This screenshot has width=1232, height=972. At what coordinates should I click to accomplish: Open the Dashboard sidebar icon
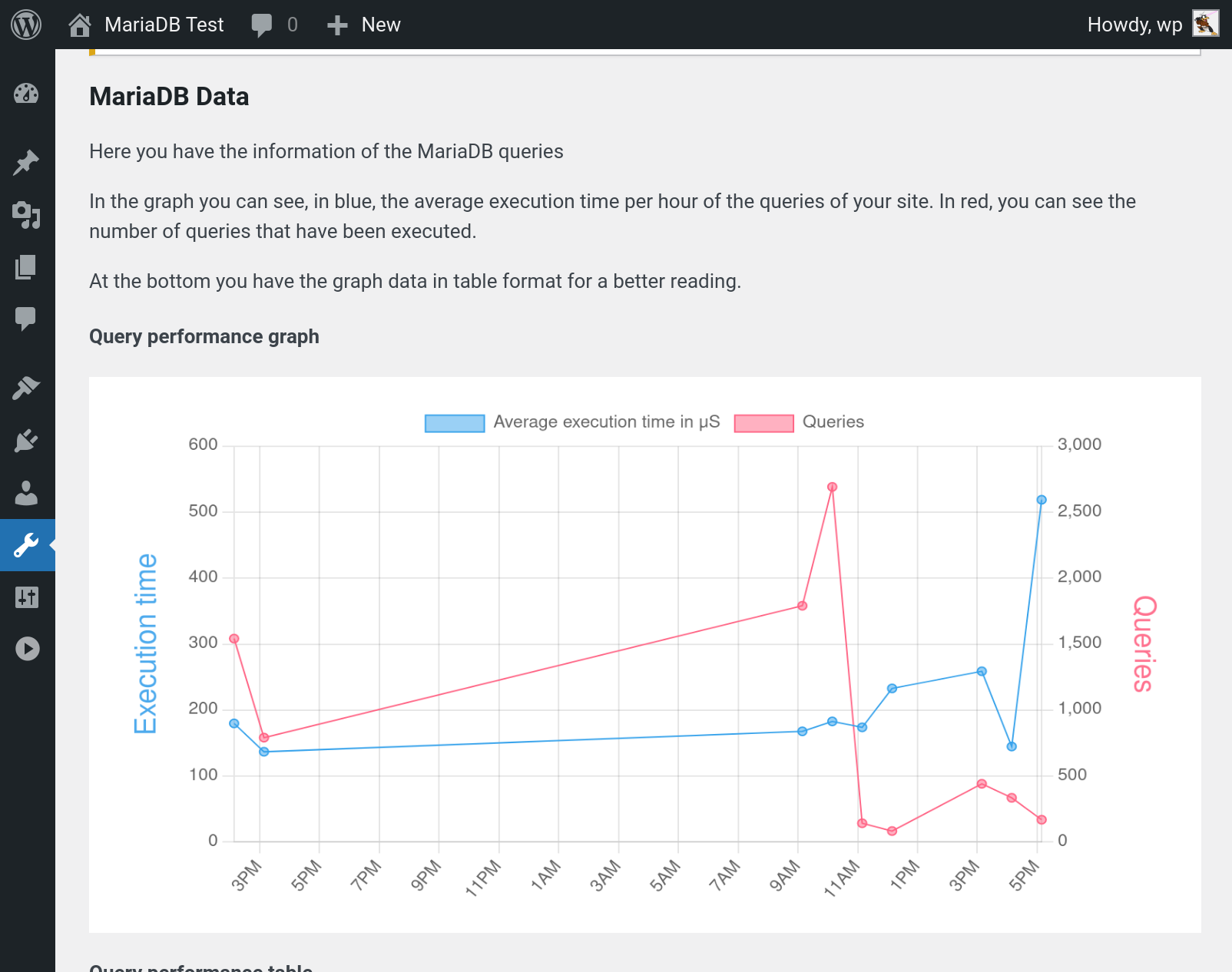(x=26, y=94)
